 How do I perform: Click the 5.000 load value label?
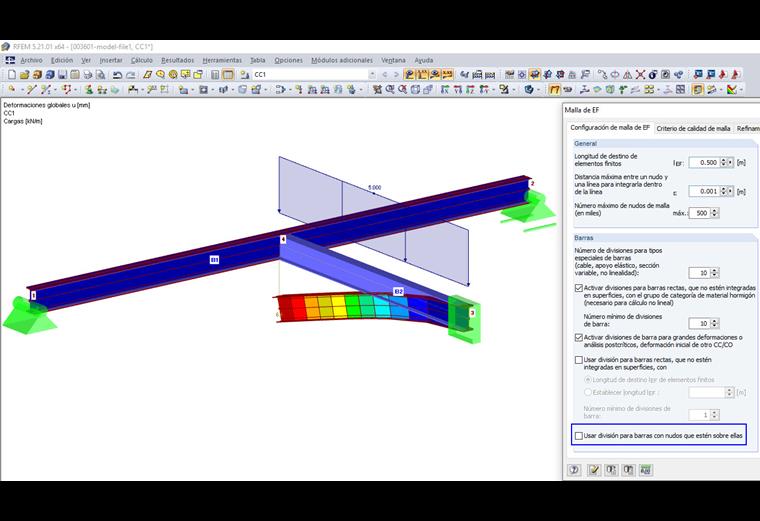click(x=375, y=187)
